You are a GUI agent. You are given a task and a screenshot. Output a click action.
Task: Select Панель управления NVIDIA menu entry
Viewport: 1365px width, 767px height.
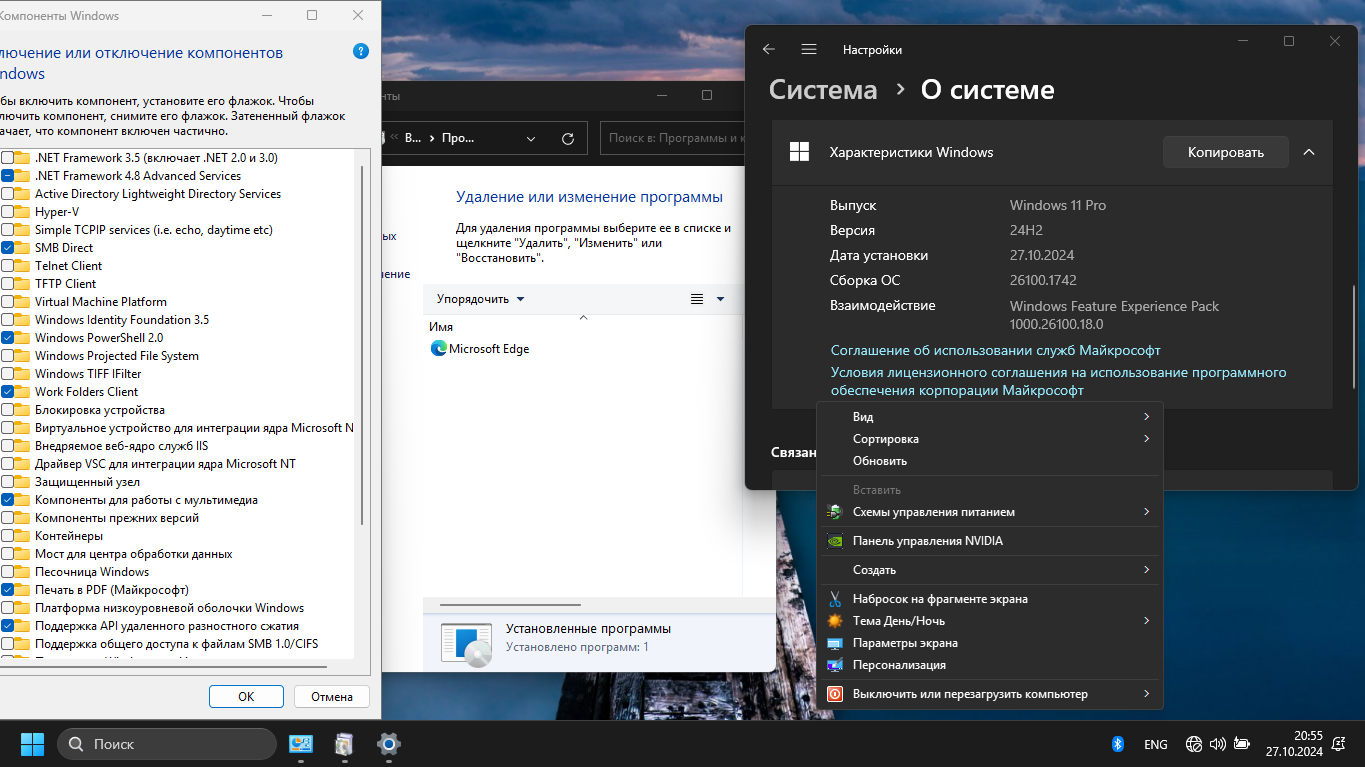point(927,541)
